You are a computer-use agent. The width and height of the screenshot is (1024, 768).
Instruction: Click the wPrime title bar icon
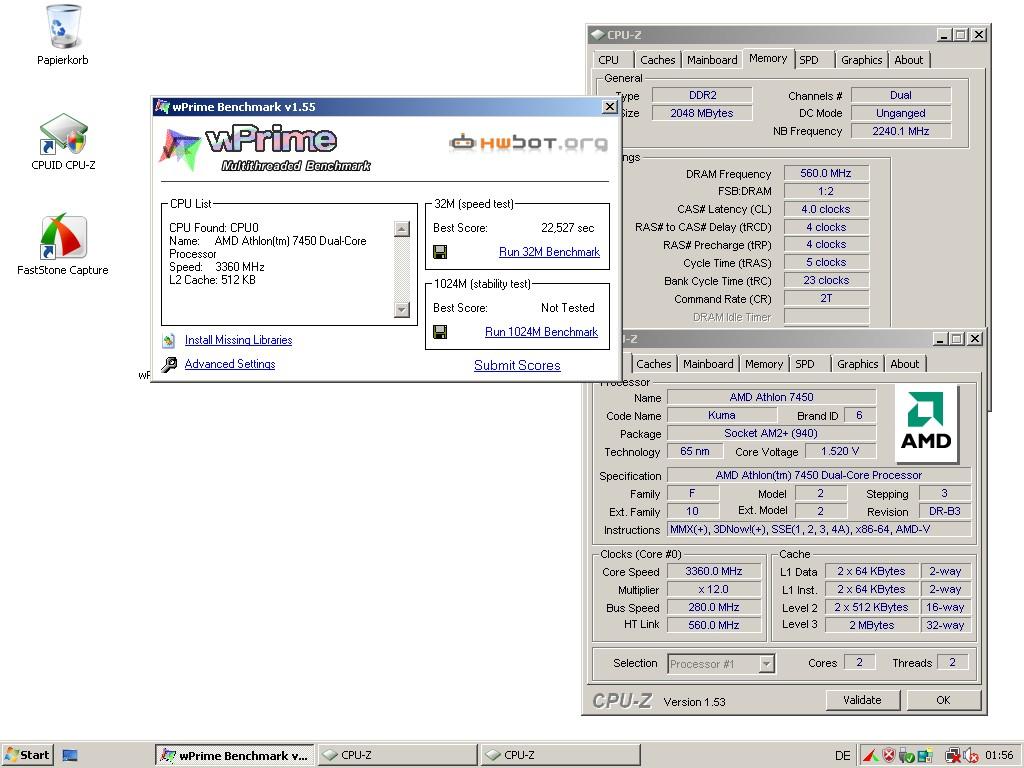pos(162,106)
